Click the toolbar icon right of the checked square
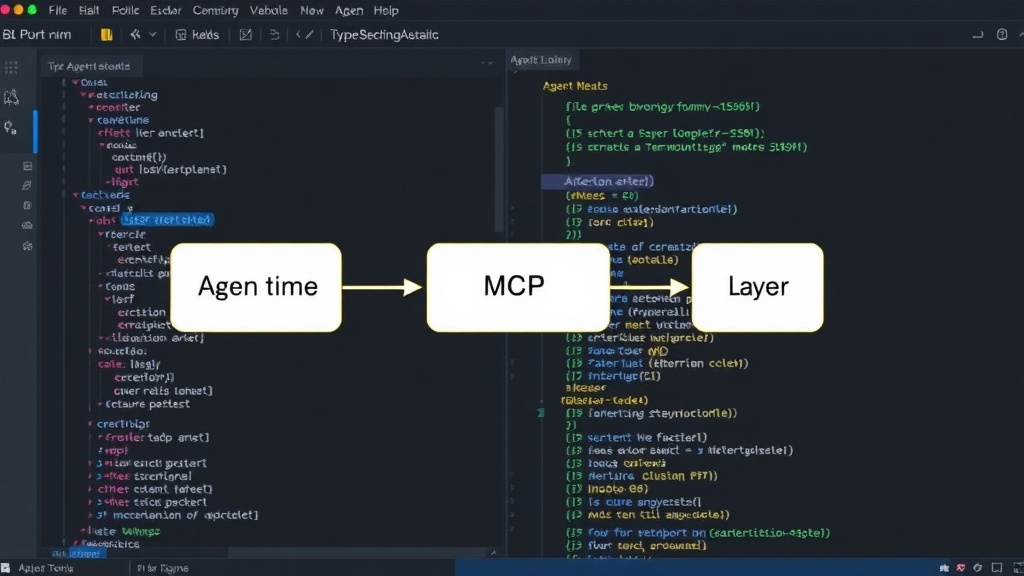Viewport: 1024px width, 576px height. point(275,35)
